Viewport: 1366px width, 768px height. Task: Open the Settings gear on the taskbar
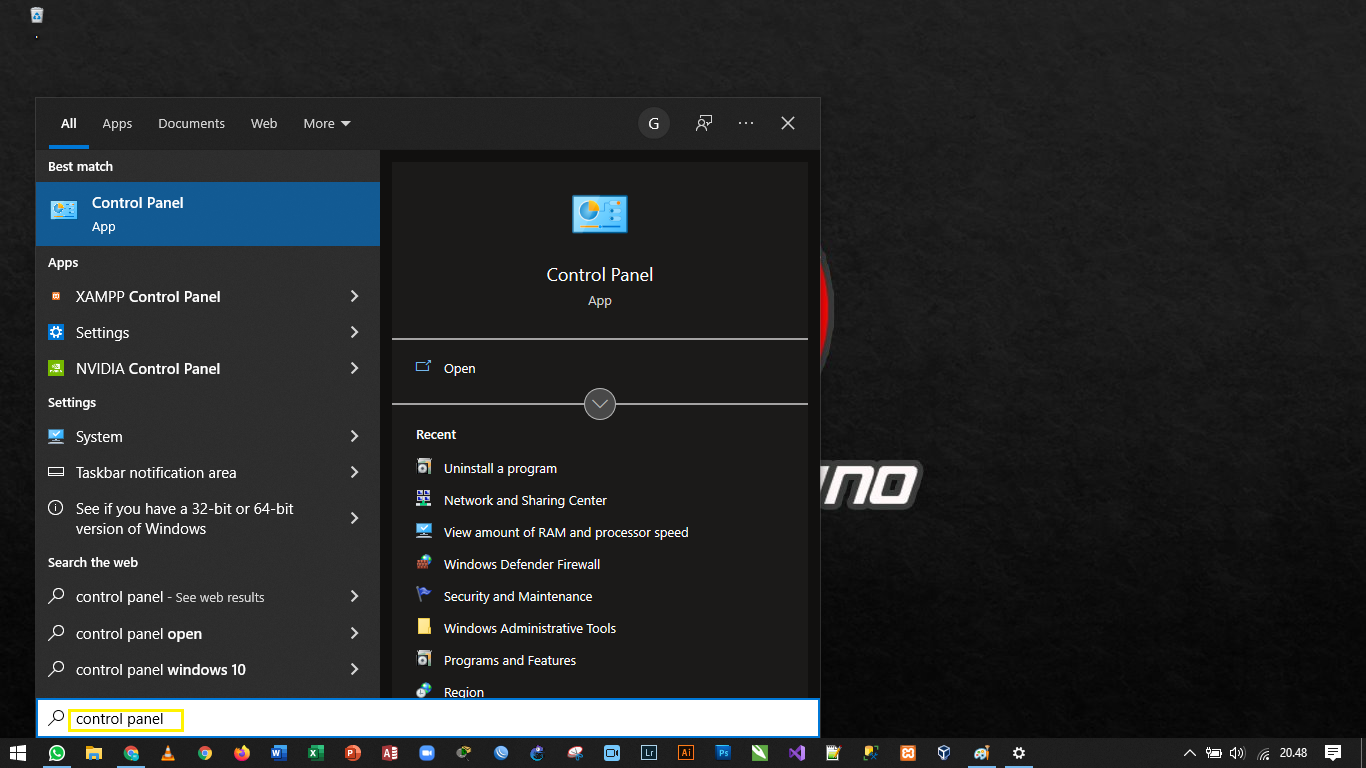1019,753
